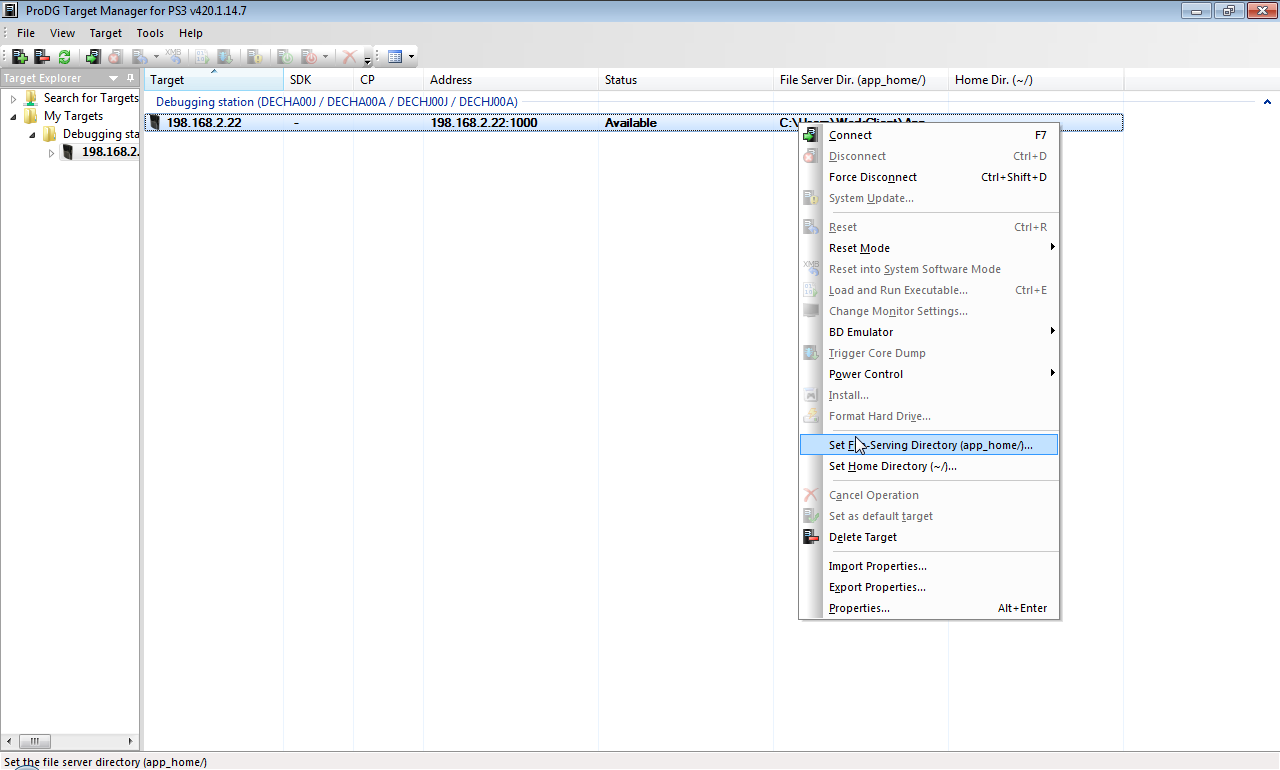
Task: Click the Load and Run Executable toolbar icon
Action: click(x=203, y=57)
